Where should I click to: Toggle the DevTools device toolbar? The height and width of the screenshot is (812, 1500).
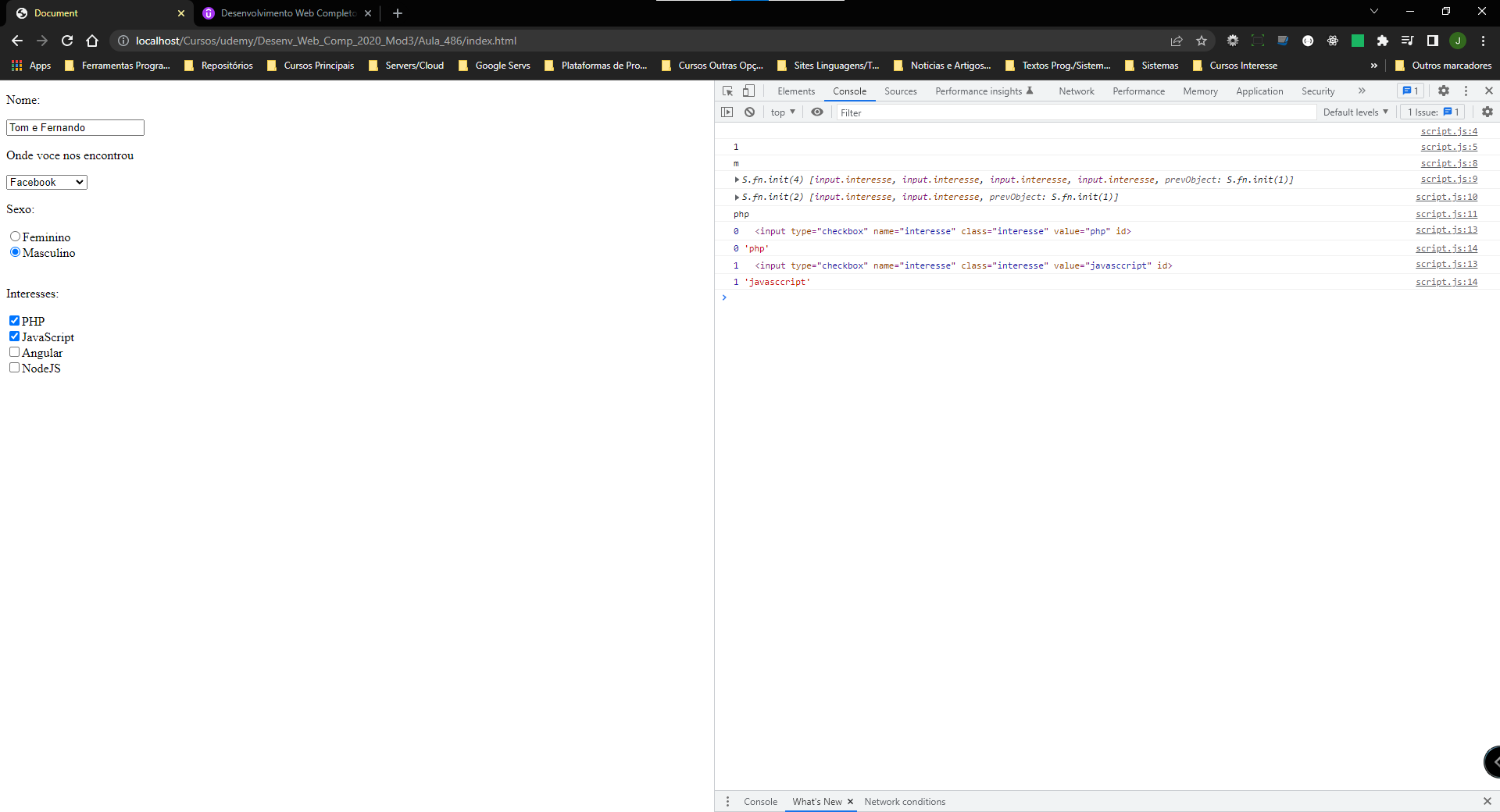(x=748, y=91)
